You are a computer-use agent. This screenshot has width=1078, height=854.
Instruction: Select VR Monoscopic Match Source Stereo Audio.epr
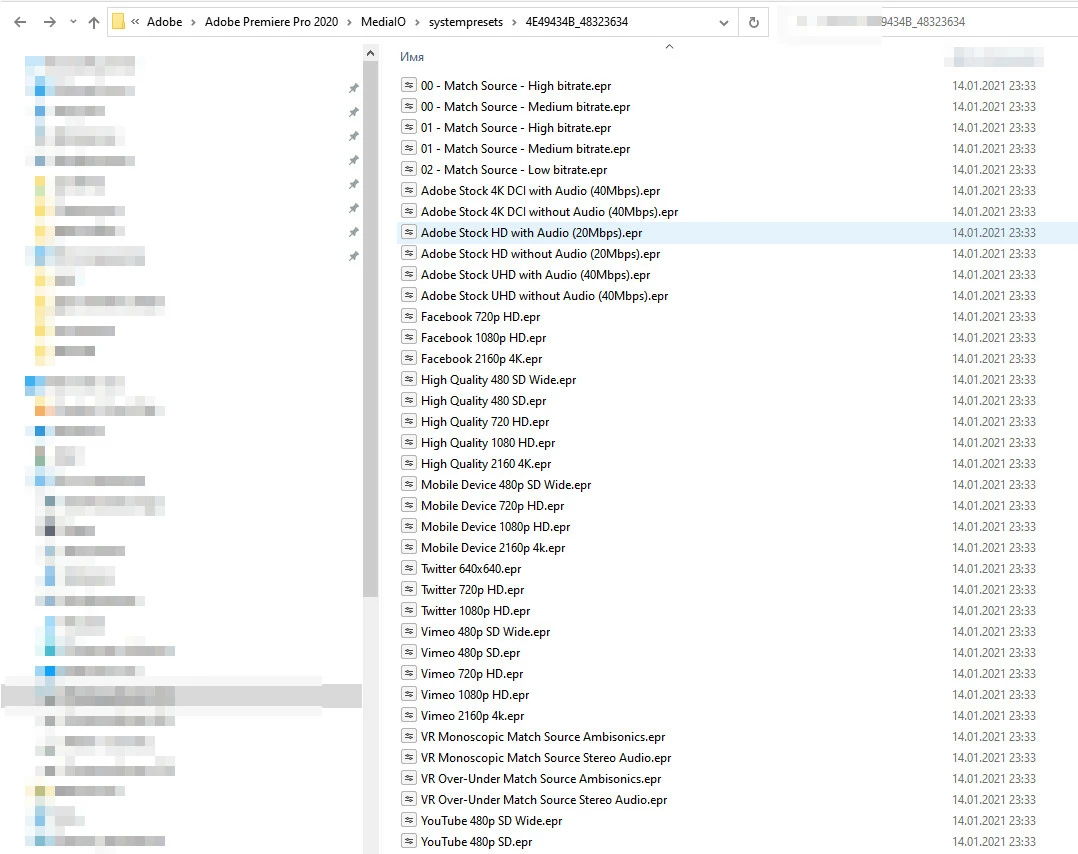(x=546, y=758)
